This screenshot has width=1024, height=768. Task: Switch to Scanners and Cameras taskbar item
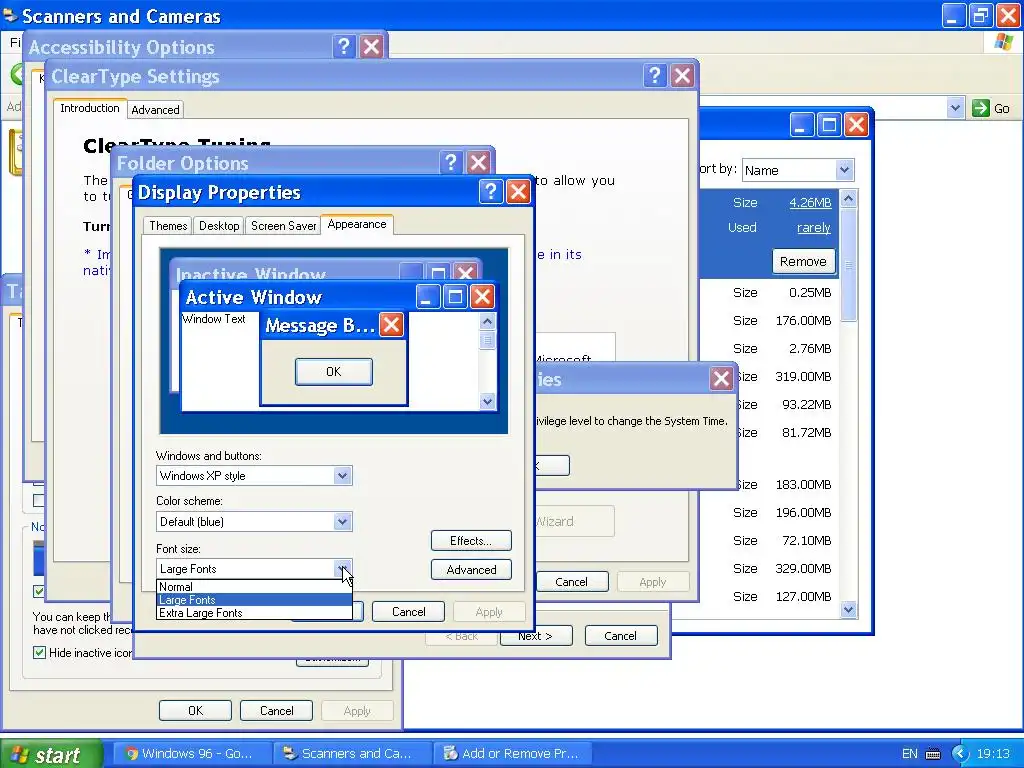(x=351, y=754)
